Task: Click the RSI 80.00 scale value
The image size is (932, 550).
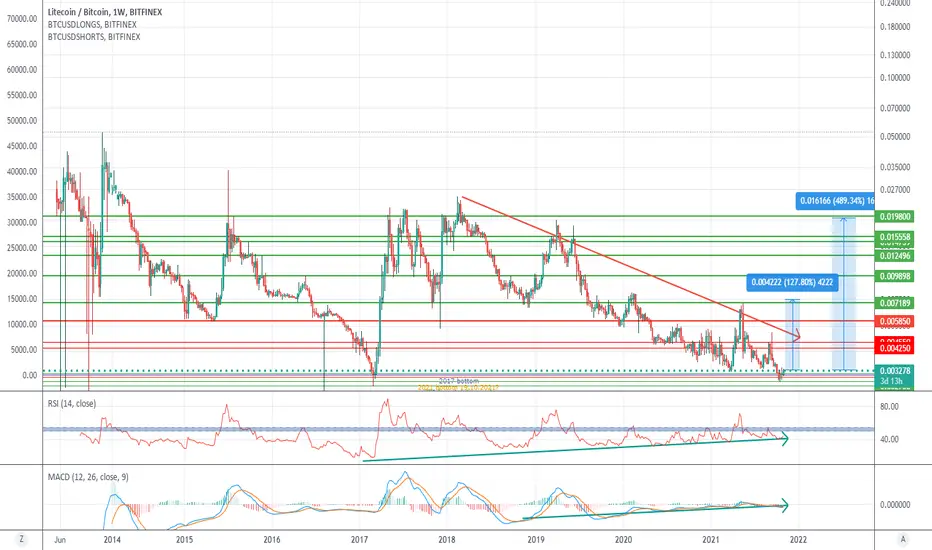Action: click(x=889, y=407)
